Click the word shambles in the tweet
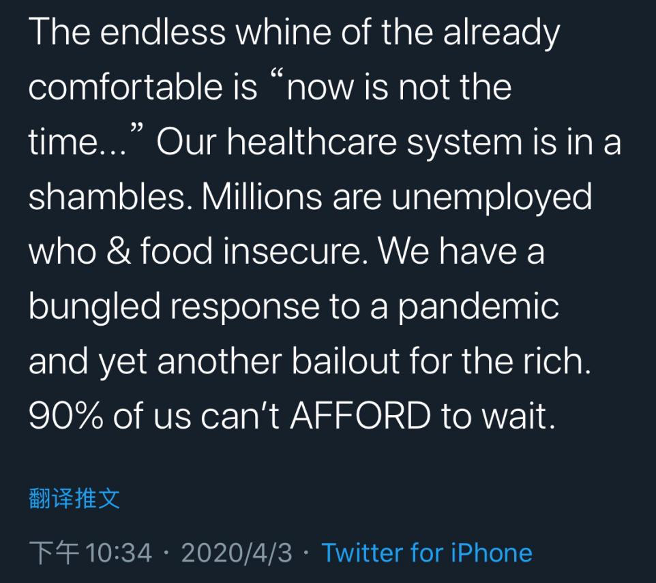This screenshot has width=656, height=583. [x=107, y=196]
